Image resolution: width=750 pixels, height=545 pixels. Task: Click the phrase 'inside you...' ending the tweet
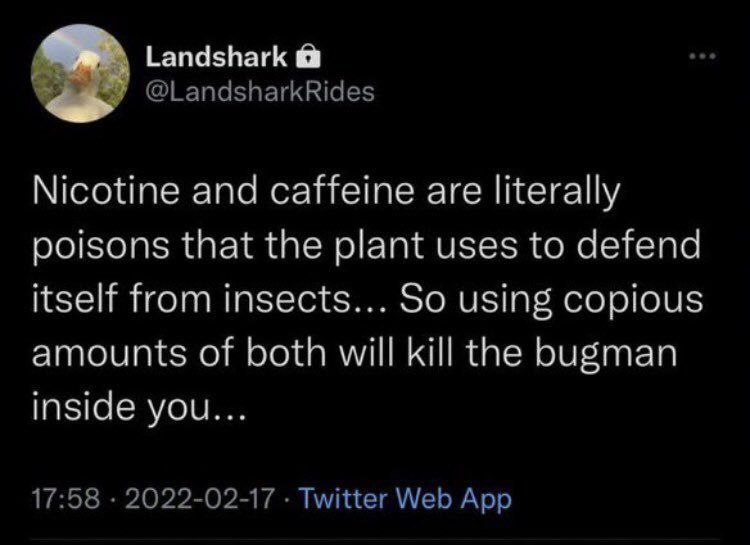(139, 409)
